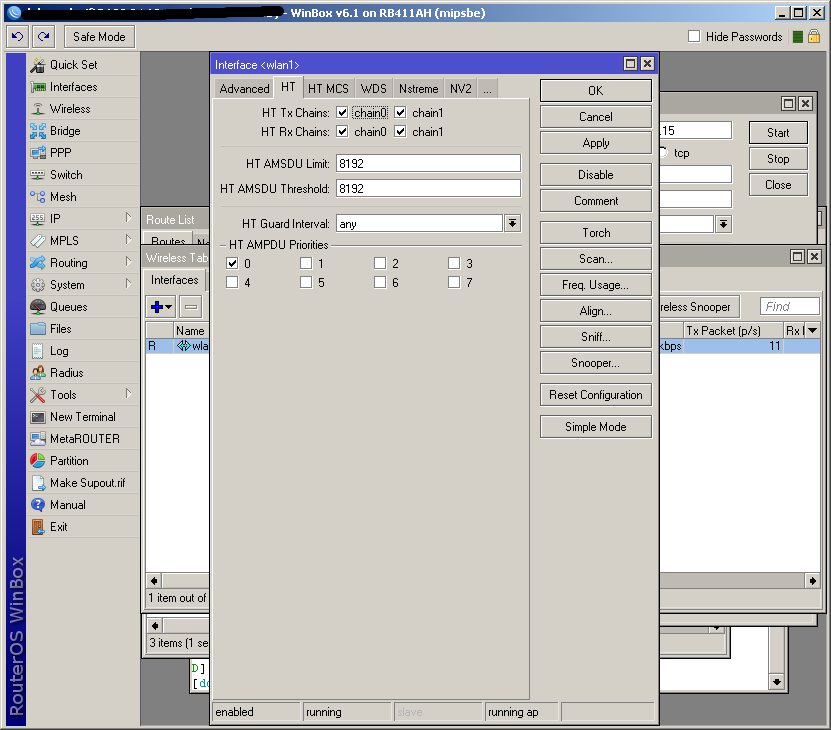Enable AMPDU priority 1
Image resolution: width=831 pixels, height=730 pixels.
point(306,263)
